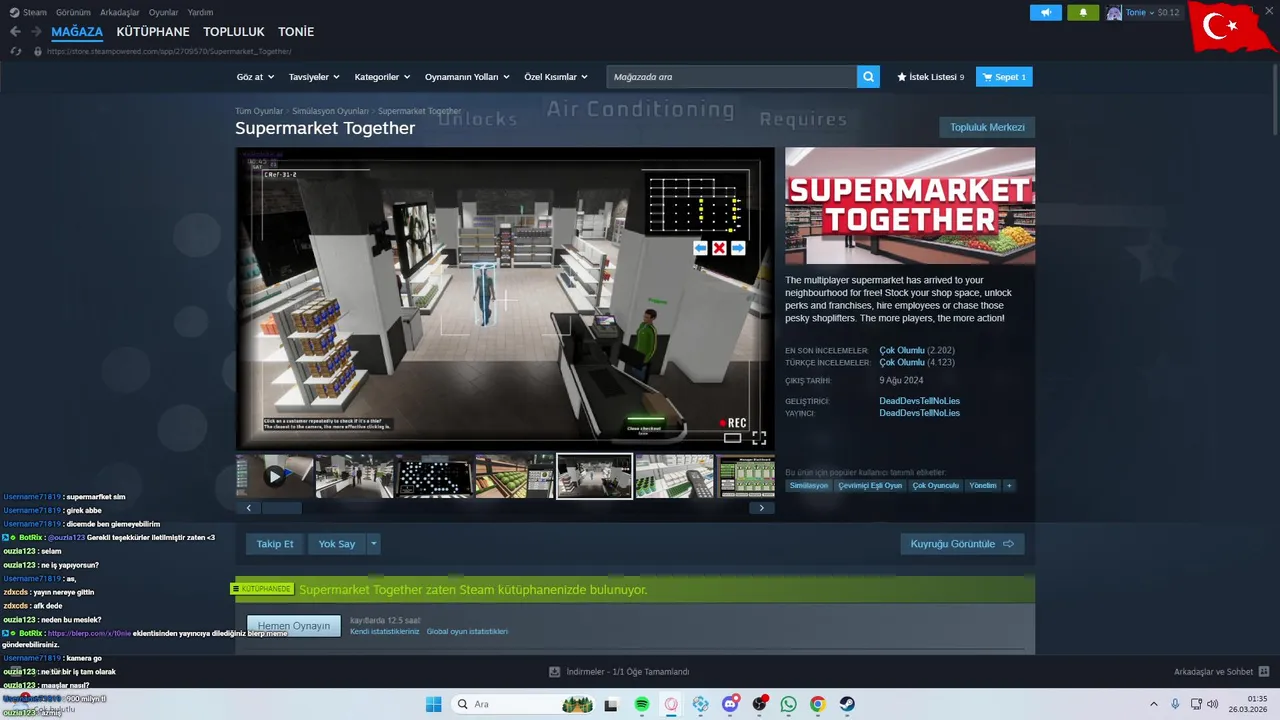Toggle fullscreen on the screenshot viewer
This screenshot has width=1280, height=720.
(759, 438)
